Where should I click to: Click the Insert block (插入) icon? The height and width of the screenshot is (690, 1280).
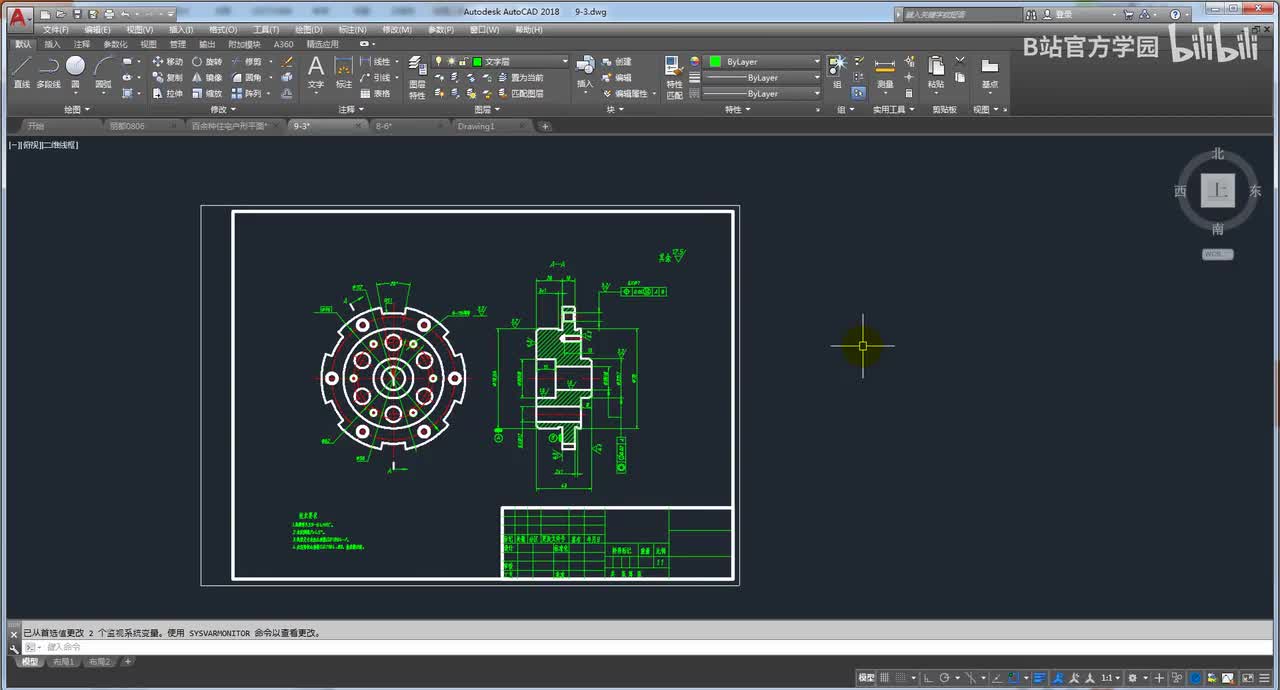(x=585, y=72)
